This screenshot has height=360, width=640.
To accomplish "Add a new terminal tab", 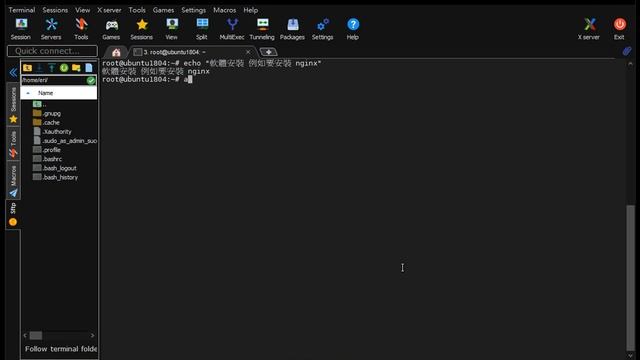I will pos(268,52).
